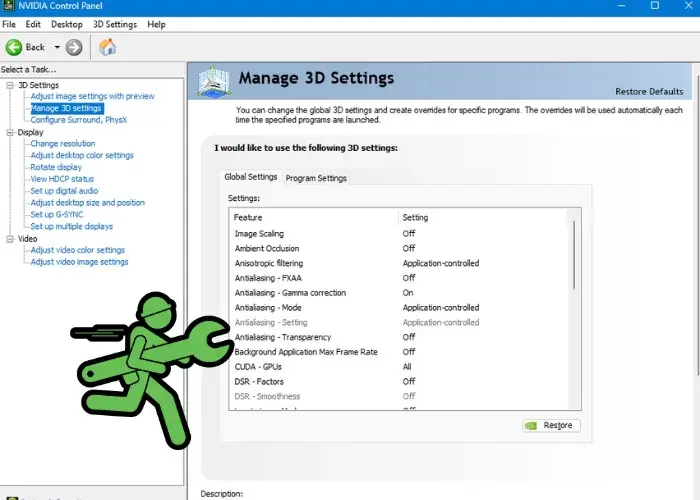Screen dimensions: 700x500
Task: Click the Restore Defaults link
Action: (x=649, y=92)
